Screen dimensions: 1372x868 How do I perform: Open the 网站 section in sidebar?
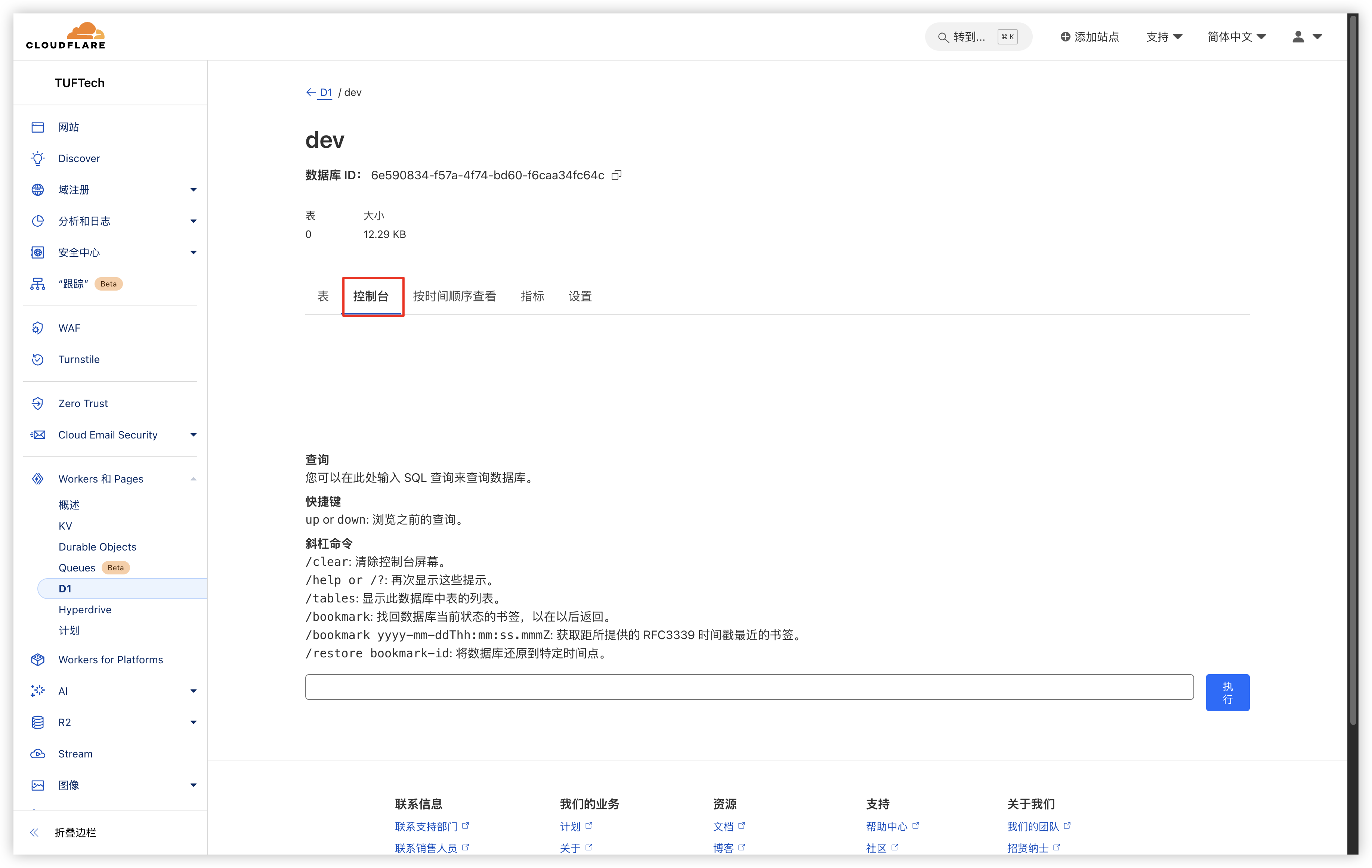pyautogui.click(x=68, y=127)
